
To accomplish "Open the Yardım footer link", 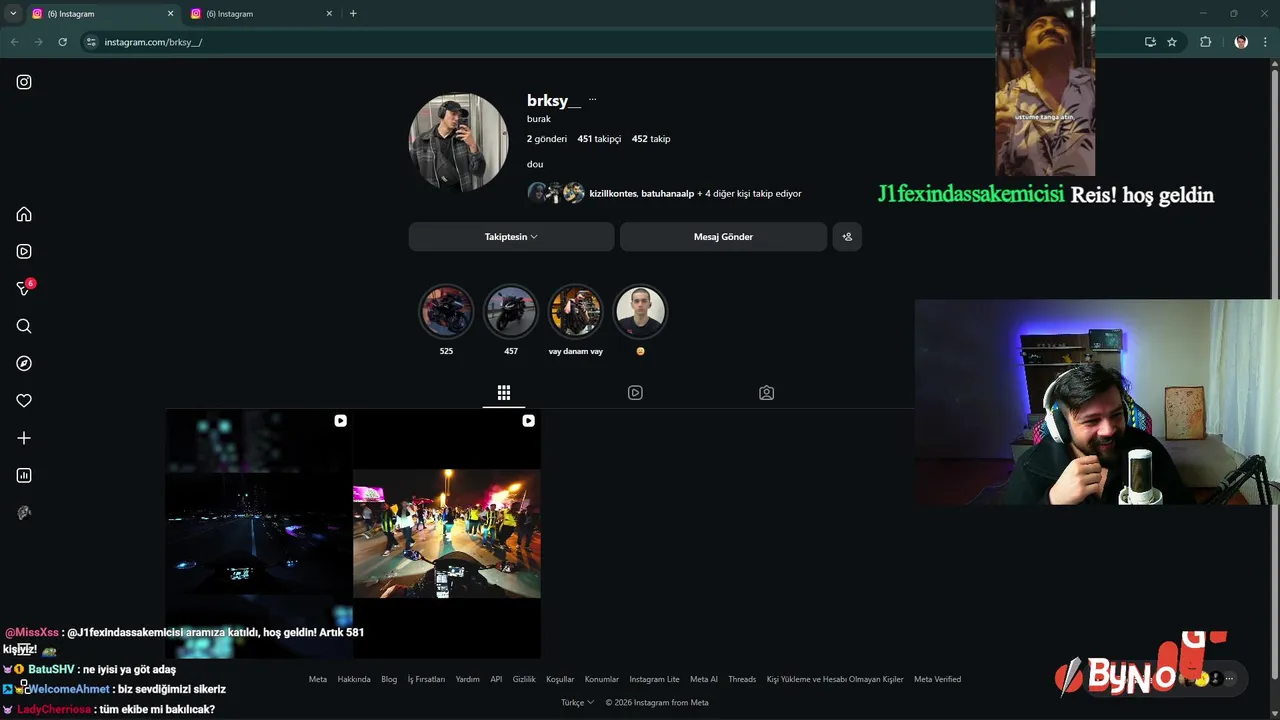I will pos(467,679).
